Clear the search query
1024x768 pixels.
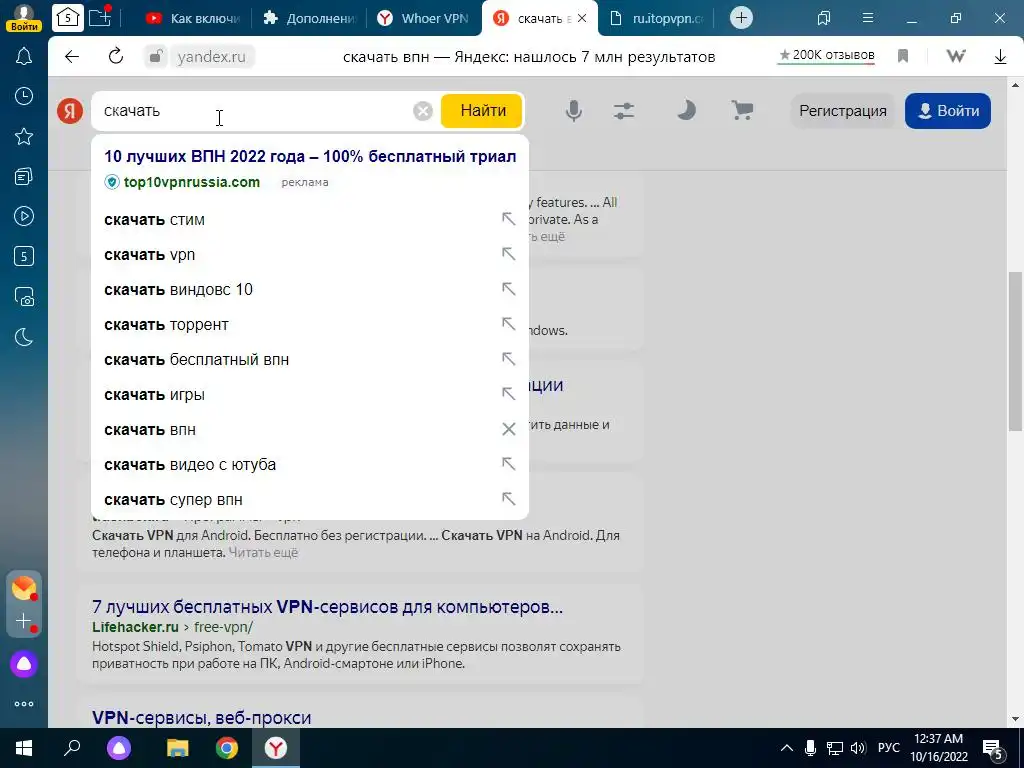pos(423,111)
